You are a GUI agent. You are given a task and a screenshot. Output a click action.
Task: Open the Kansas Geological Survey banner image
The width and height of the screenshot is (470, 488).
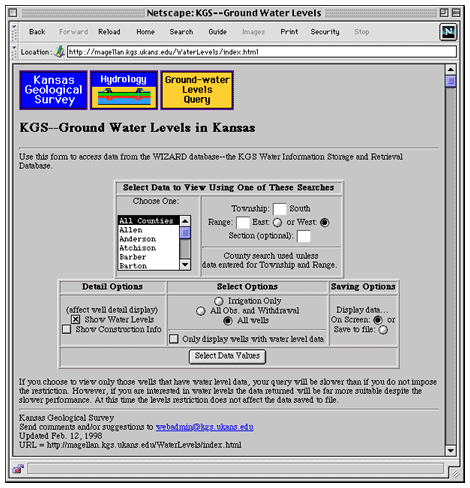click(x=53, y=90)
